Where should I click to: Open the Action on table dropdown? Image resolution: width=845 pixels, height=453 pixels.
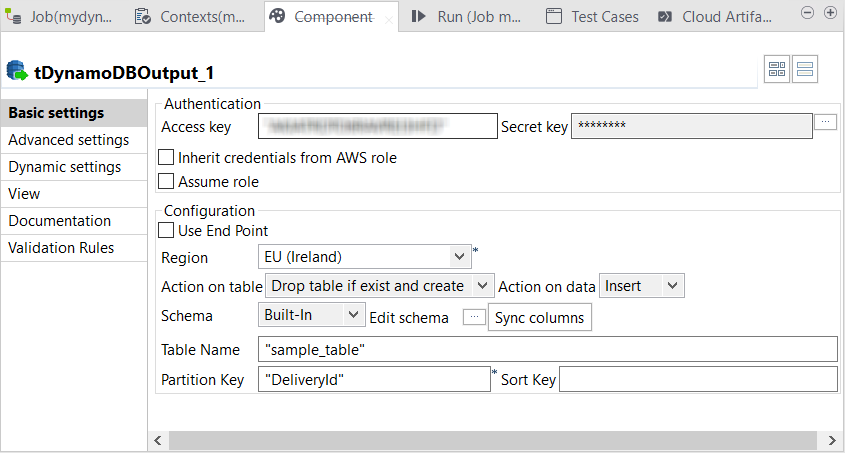[x=483, y=286]
